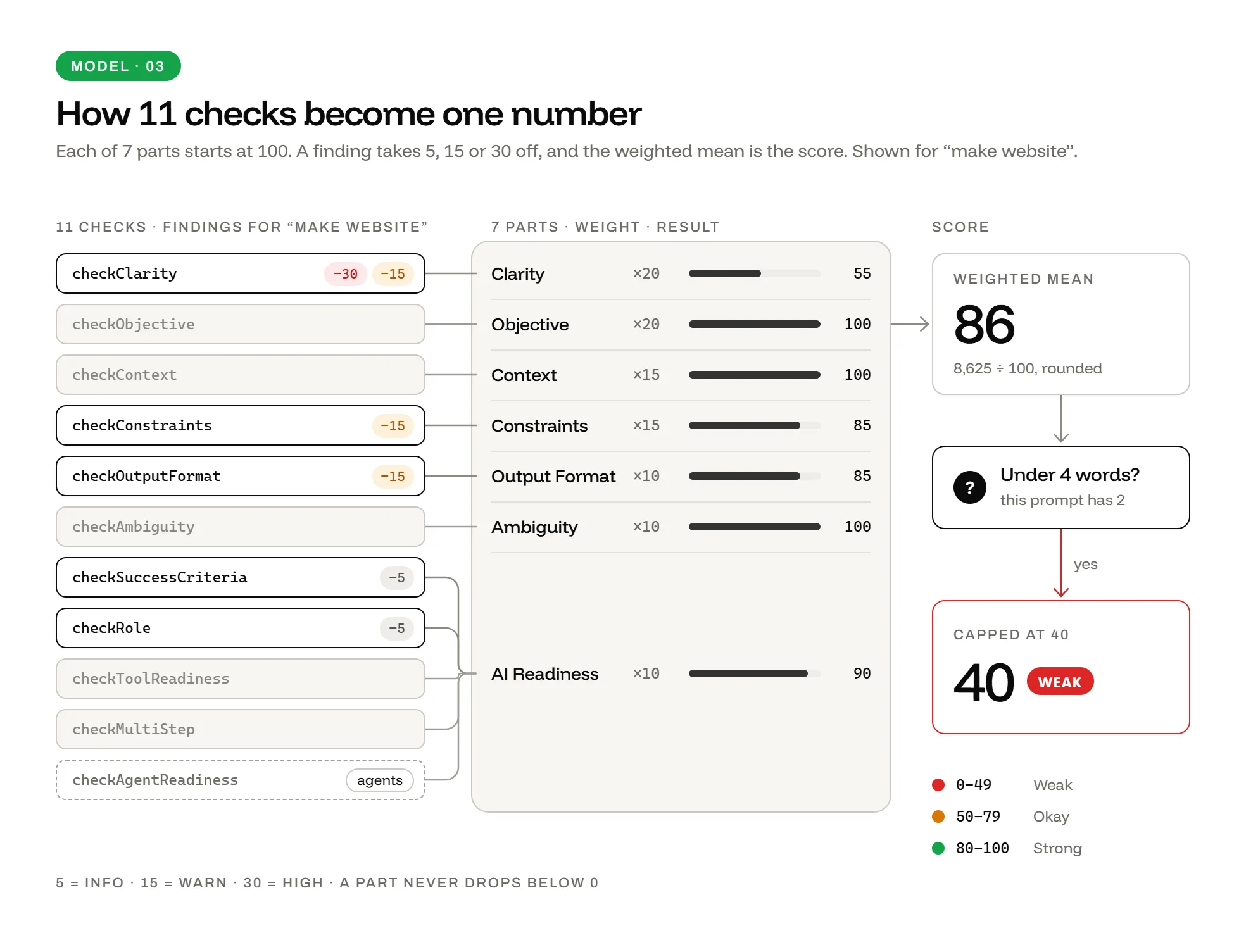Select the checkClarity card
The image size is (1246, 952).
pos(241,273)
